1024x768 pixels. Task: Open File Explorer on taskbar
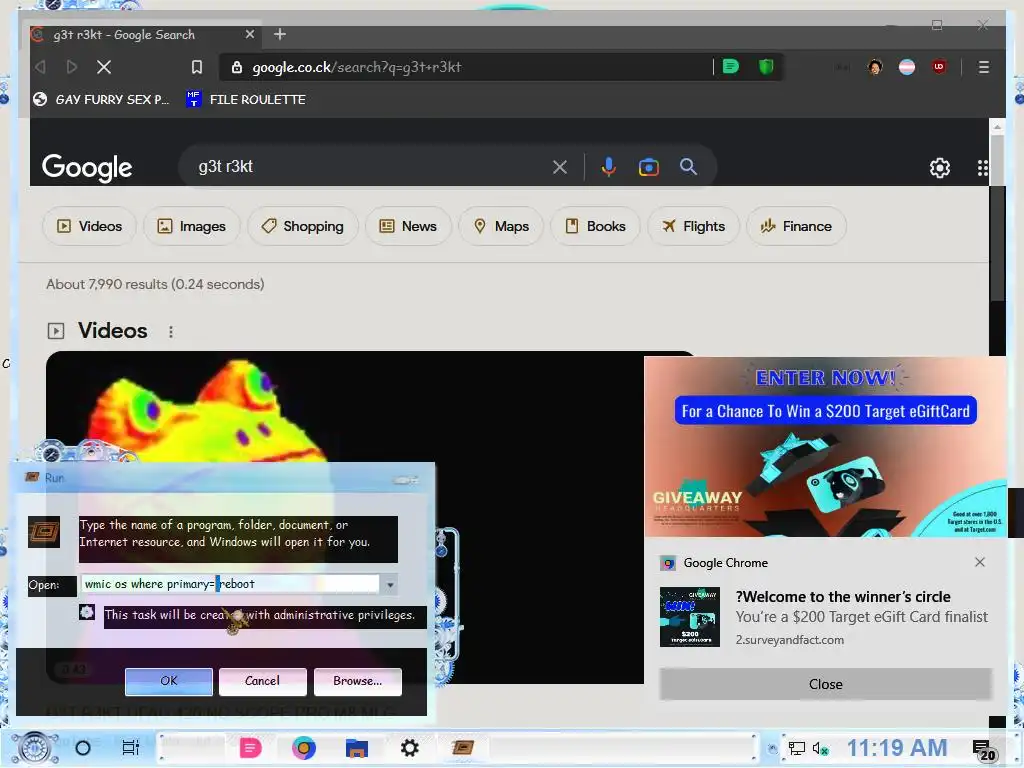[357, 748]
